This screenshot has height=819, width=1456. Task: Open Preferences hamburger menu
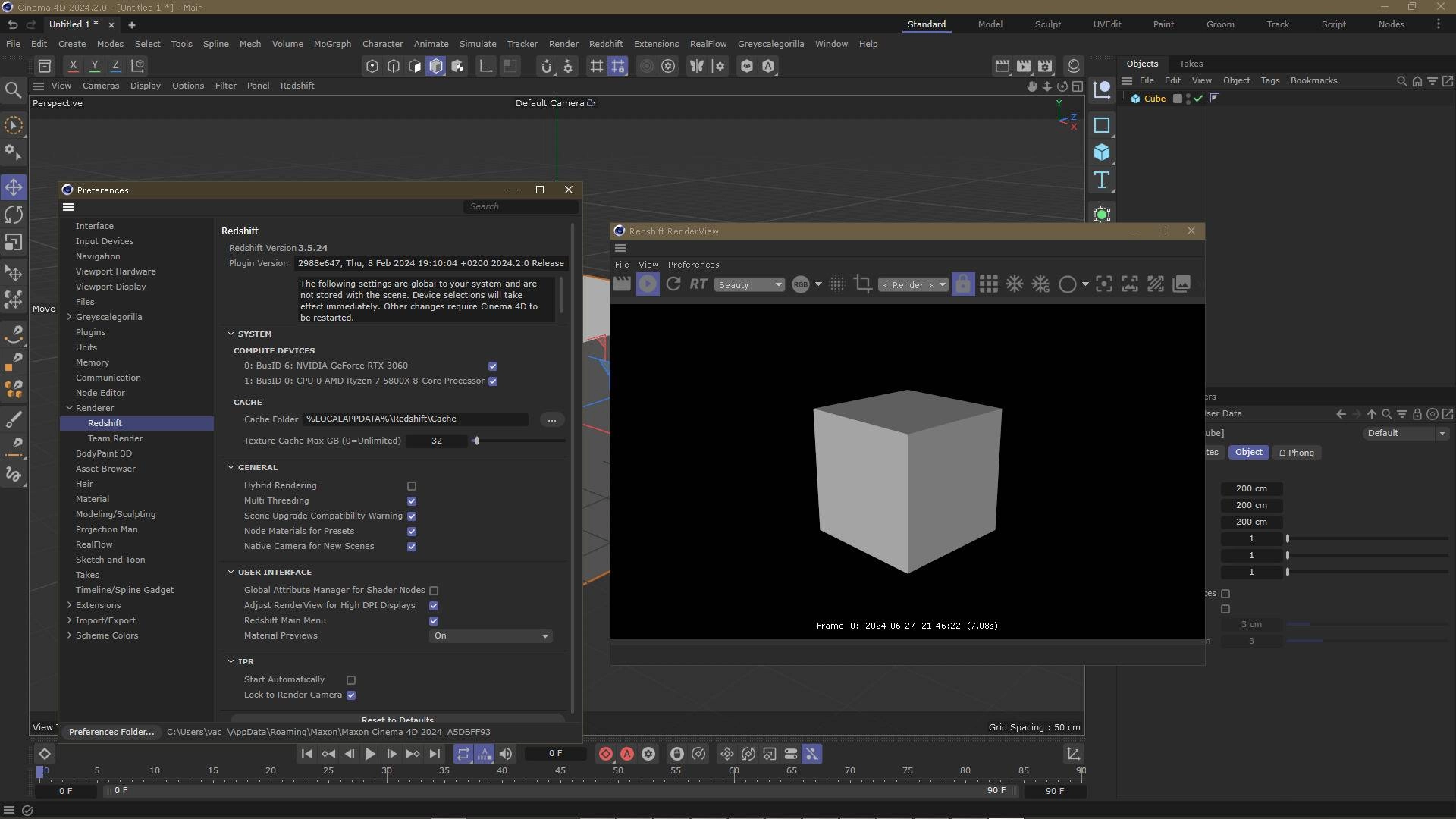tap(68, 207)
